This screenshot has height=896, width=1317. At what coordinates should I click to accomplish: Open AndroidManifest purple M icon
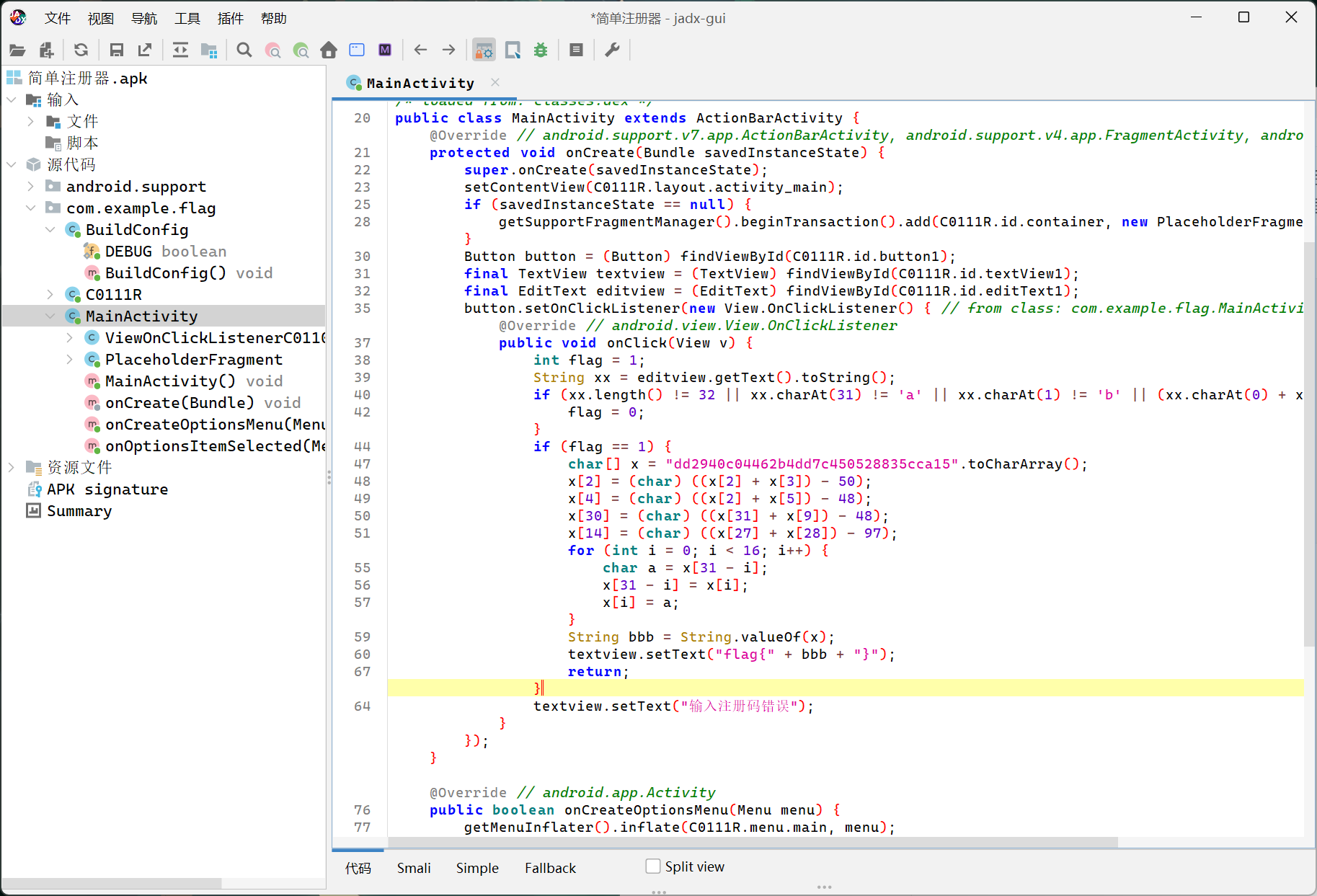click(x=385, y=50)
